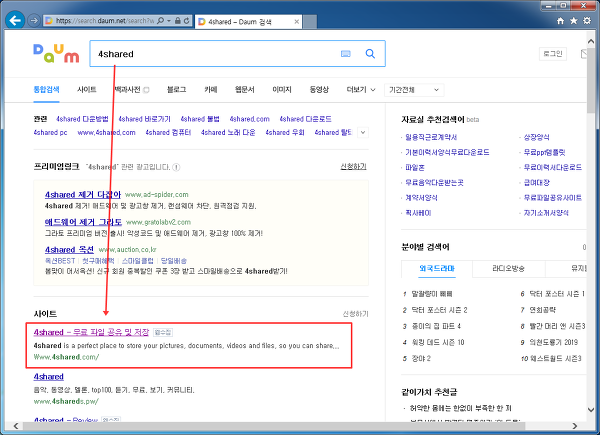Select the 동영상 search tab
The width and height of the screenshot is (600, 435).
[319, 90]
